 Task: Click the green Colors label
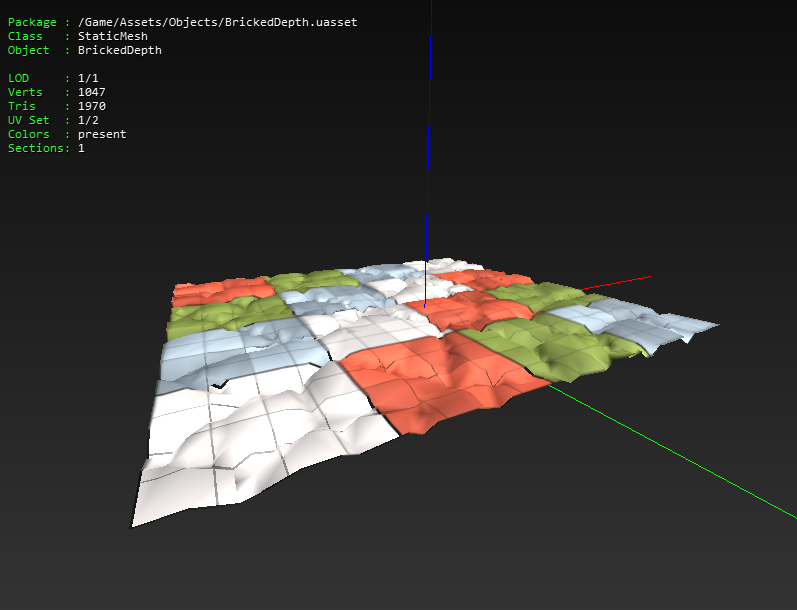(28, 134)
